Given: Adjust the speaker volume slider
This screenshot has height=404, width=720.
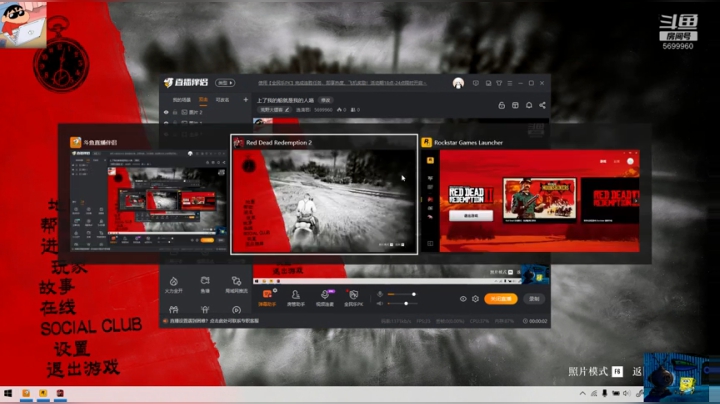Looking at the screenshot, I should [x=401, y=303].
